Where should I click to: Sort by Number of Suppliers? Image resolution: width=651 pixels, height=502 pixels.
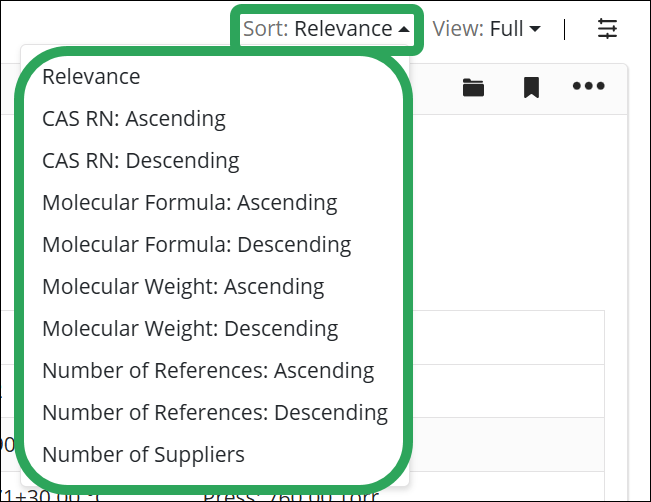coord(143,454)
